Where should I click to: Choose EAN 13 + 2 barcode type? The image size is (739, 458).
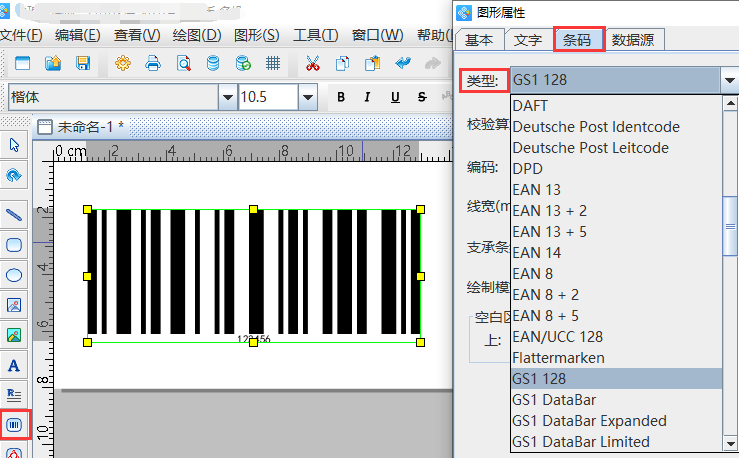[616, 211]
